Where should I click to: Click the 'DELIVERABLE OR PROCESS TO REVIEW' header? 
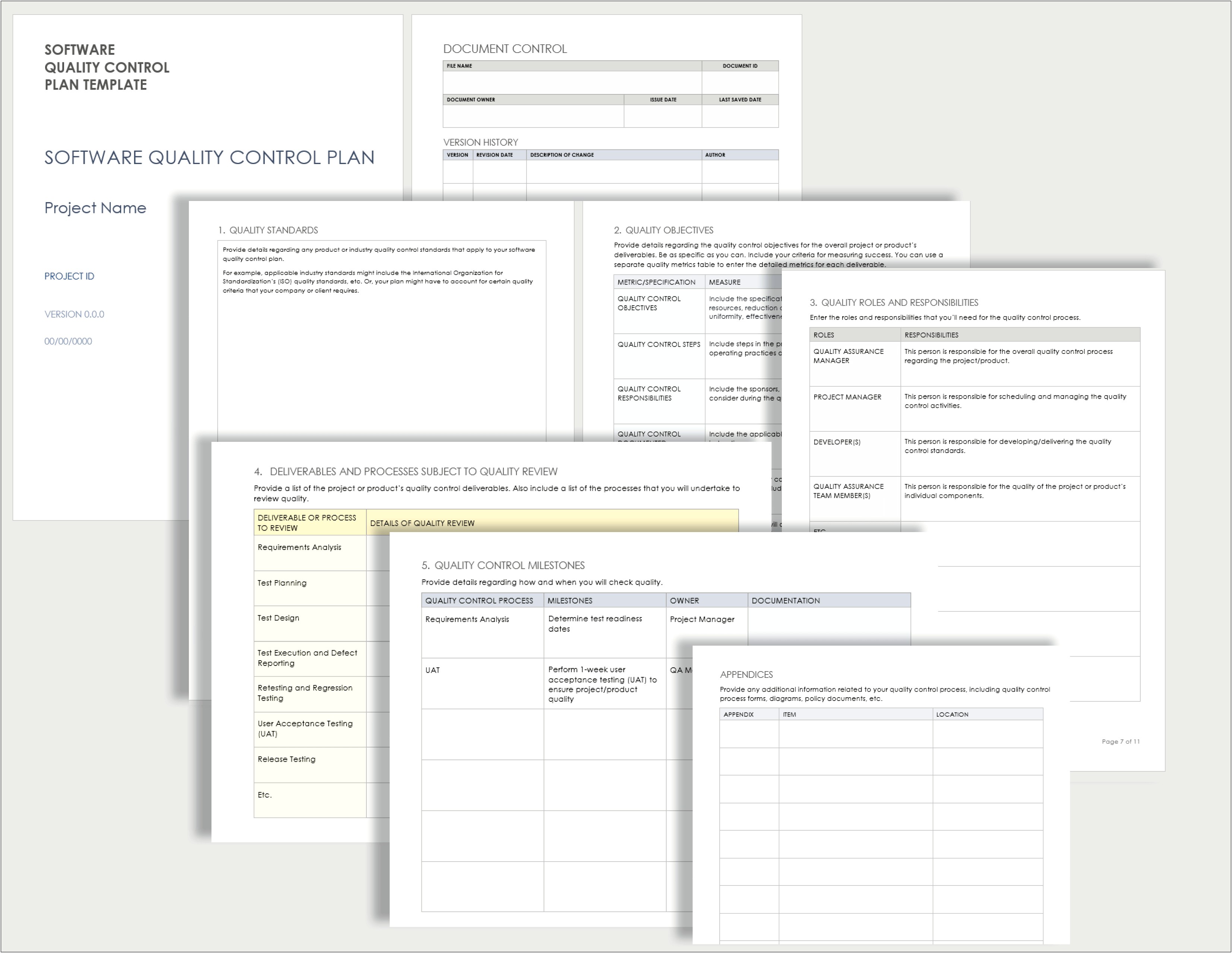(310, 522)
